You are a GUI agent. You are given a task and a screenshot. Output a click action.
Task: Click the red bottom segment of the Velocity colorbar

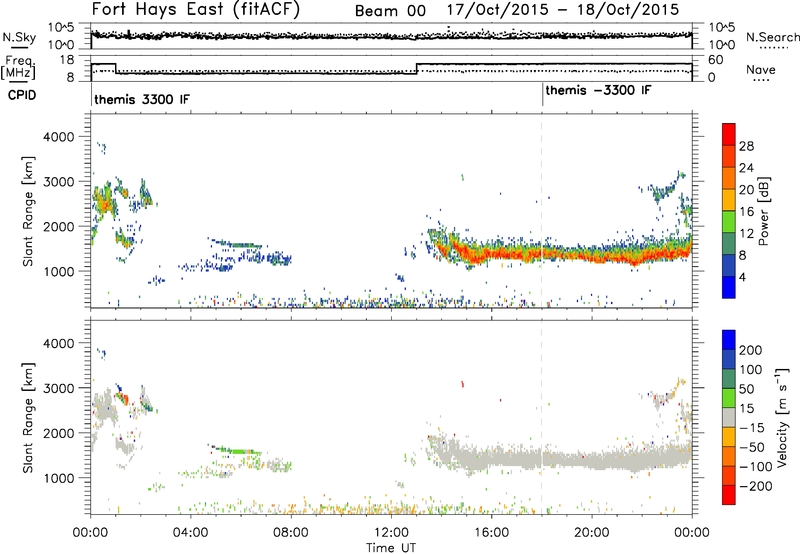(729, 495)
